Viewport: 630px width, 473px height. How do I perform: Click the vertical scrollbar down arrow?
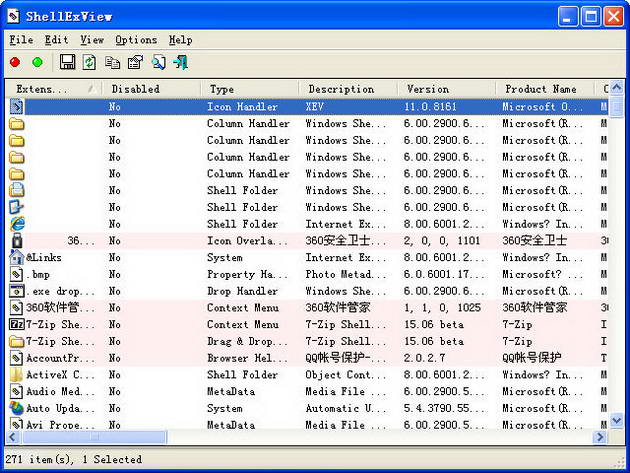click(x=616, y=421)
